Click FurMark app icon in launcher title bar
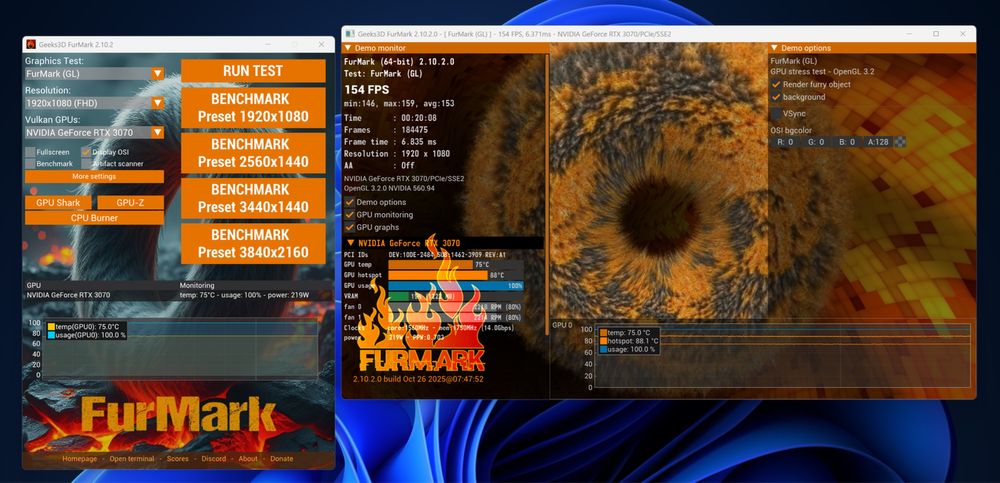This screenshot has height=483, width=1000. pos(31,45)
